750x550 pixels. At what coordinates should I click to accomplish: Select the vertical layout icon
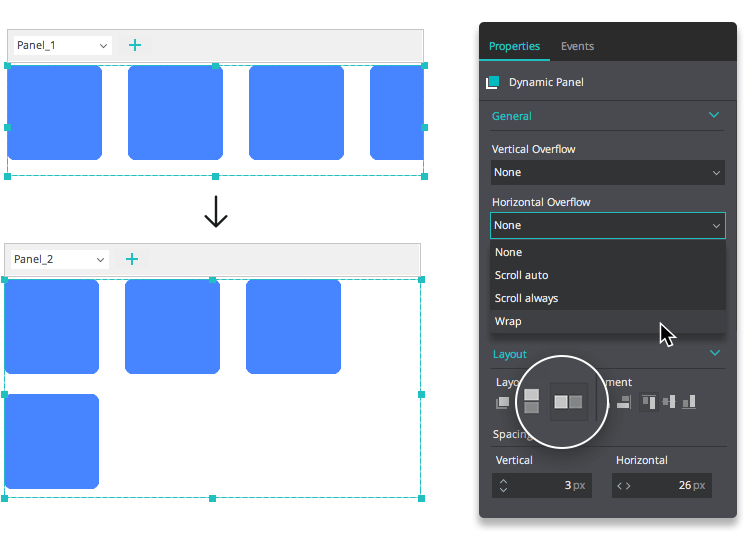(531, 401)
